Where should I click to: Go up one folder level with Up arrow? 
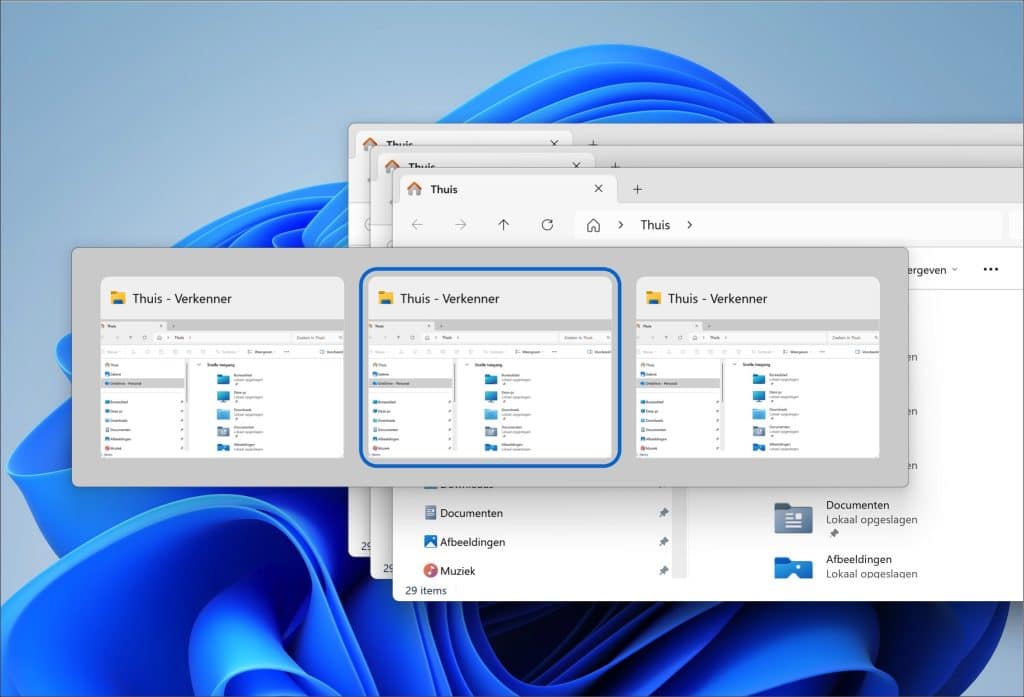click(504, 225)
